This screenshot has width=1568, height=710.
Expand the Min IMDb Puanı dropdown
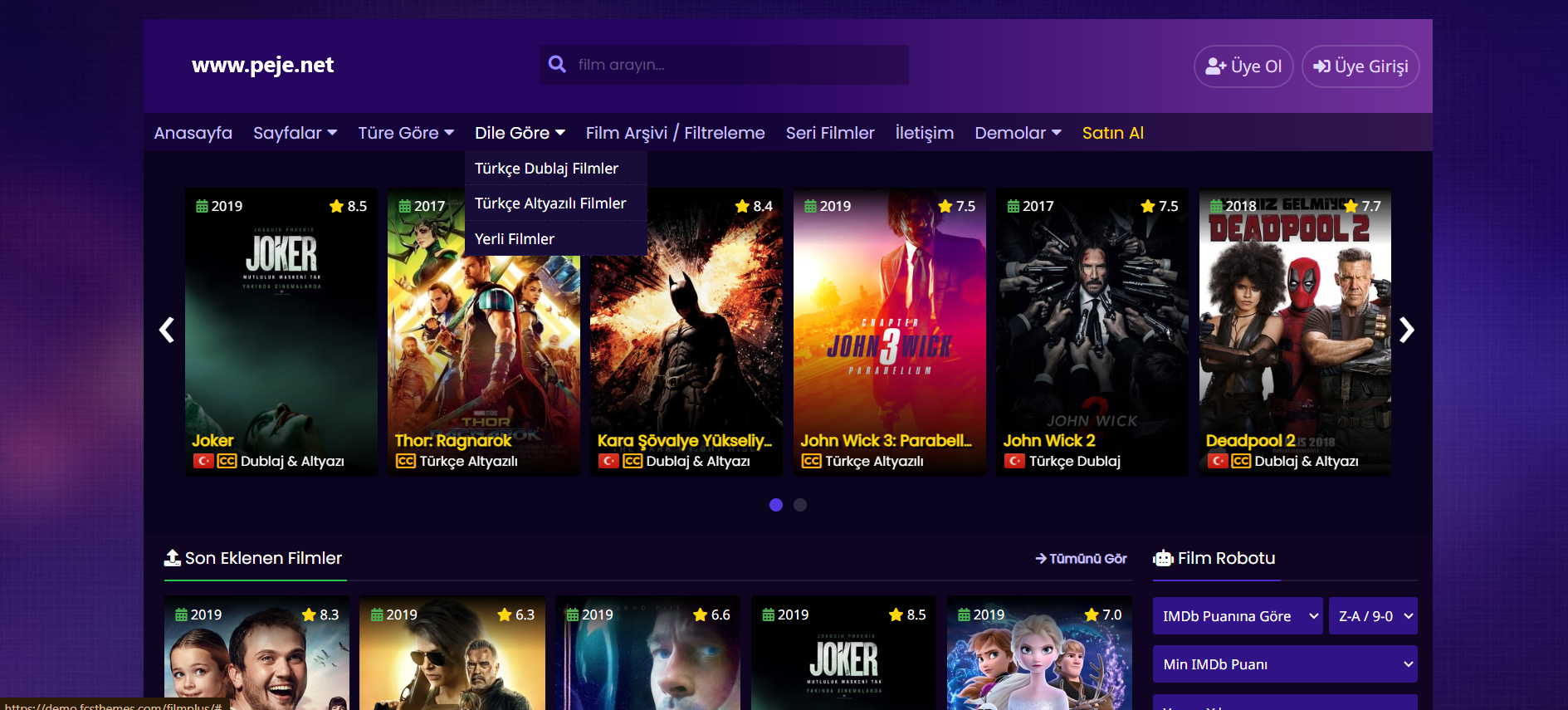[x=1284, y=664]
